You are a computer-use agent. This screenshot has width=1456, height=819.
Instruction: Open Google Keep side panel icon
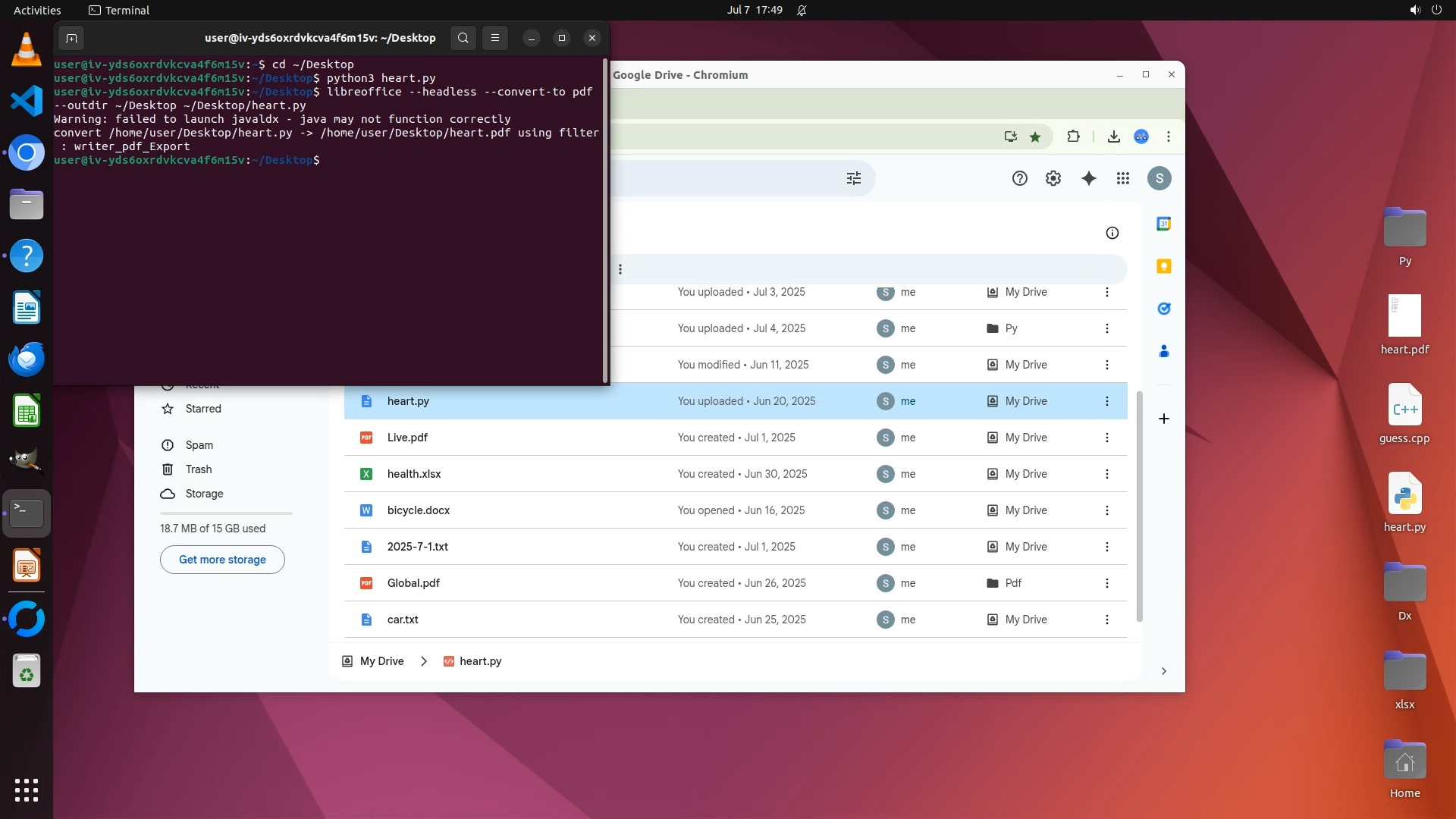tap(1163, 266)
